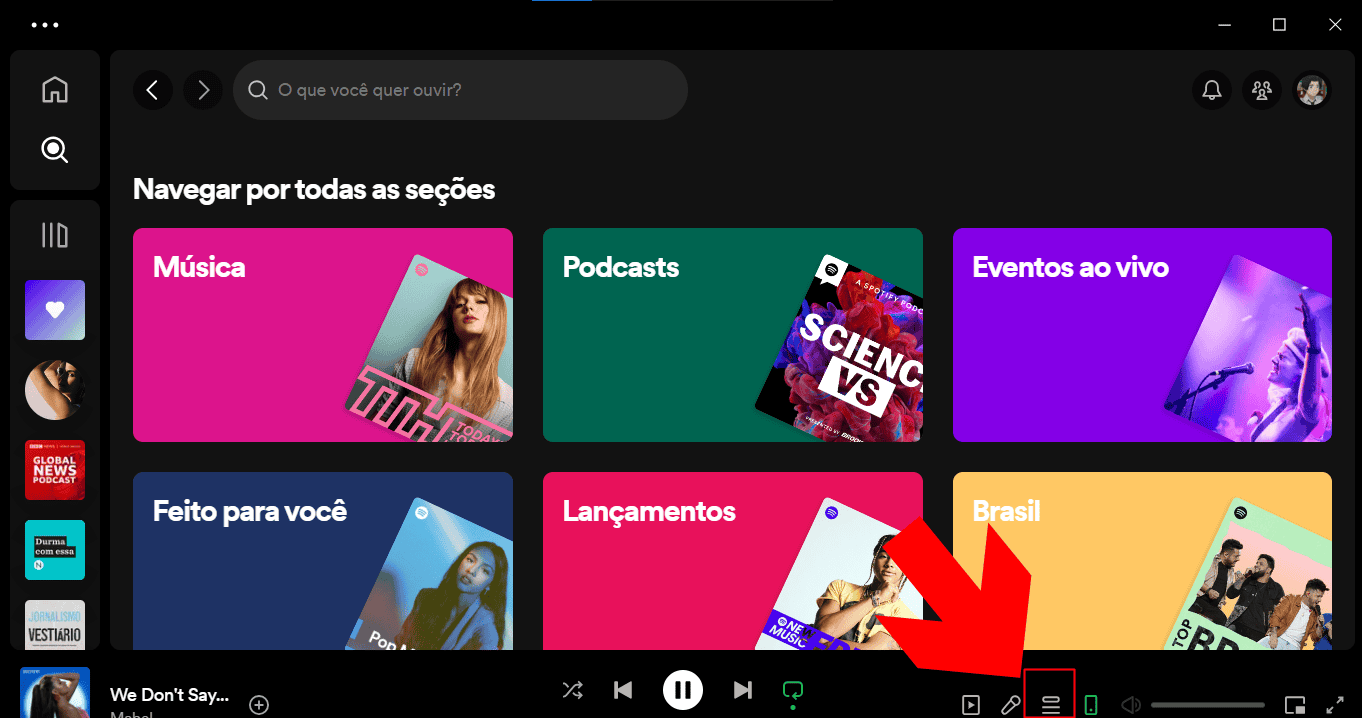Open the Friend Activity icon

tap(1262, 90)
